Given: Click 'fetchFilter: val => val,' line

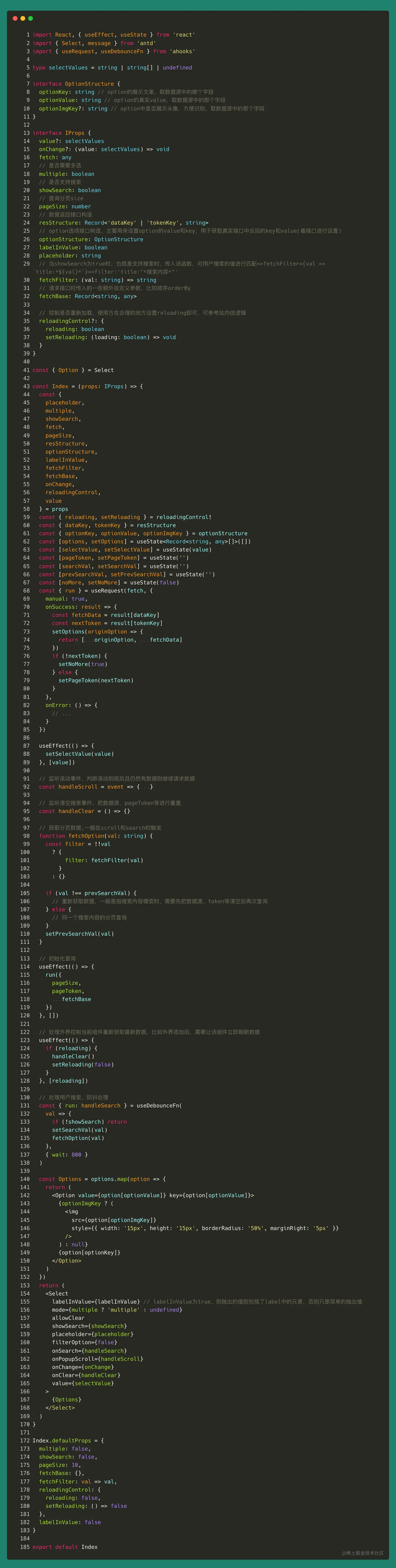Looking at the screenshot, I should (78, 1482).
